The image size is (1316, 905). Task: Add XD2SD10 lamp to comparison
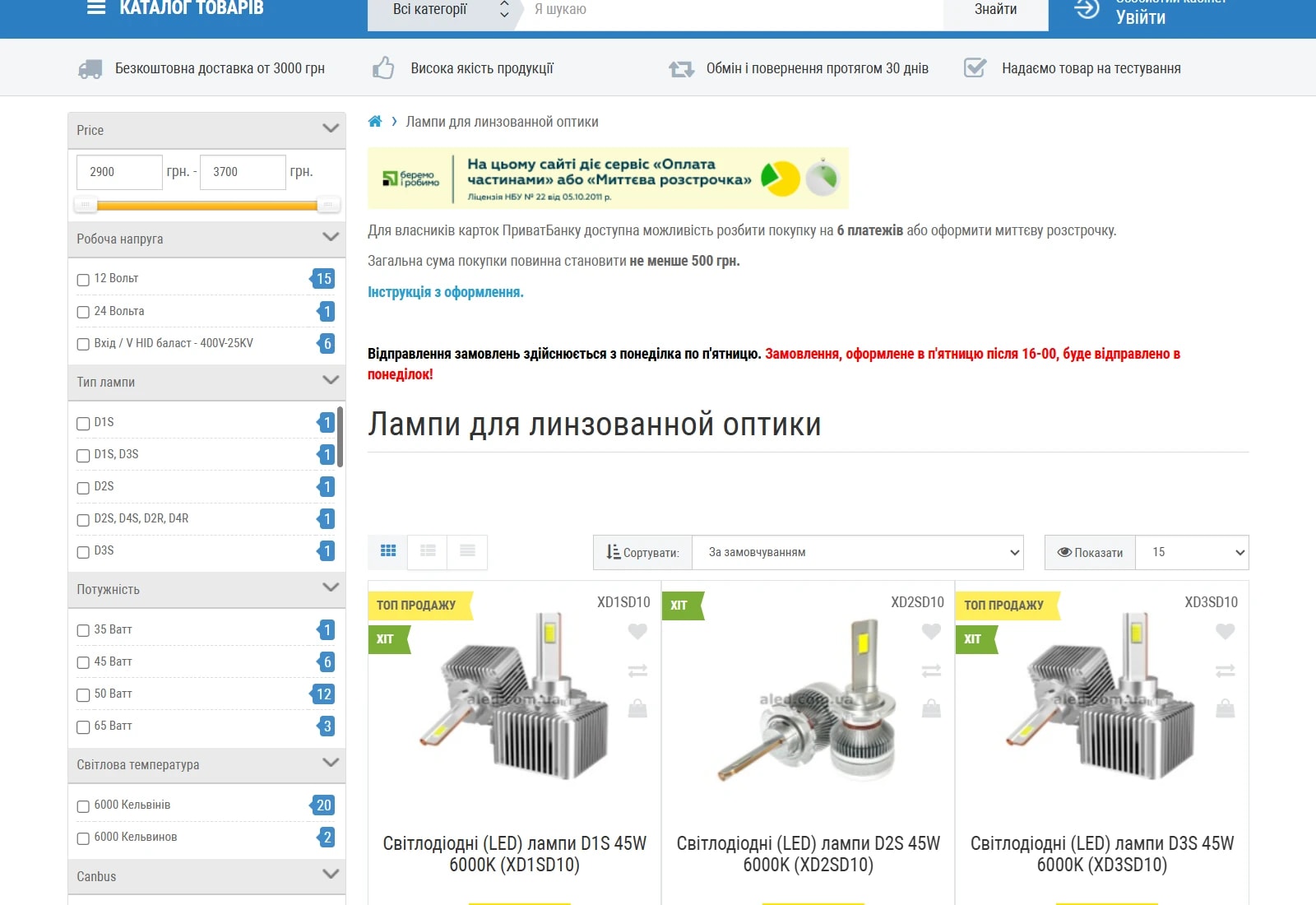tap(931, 671)
